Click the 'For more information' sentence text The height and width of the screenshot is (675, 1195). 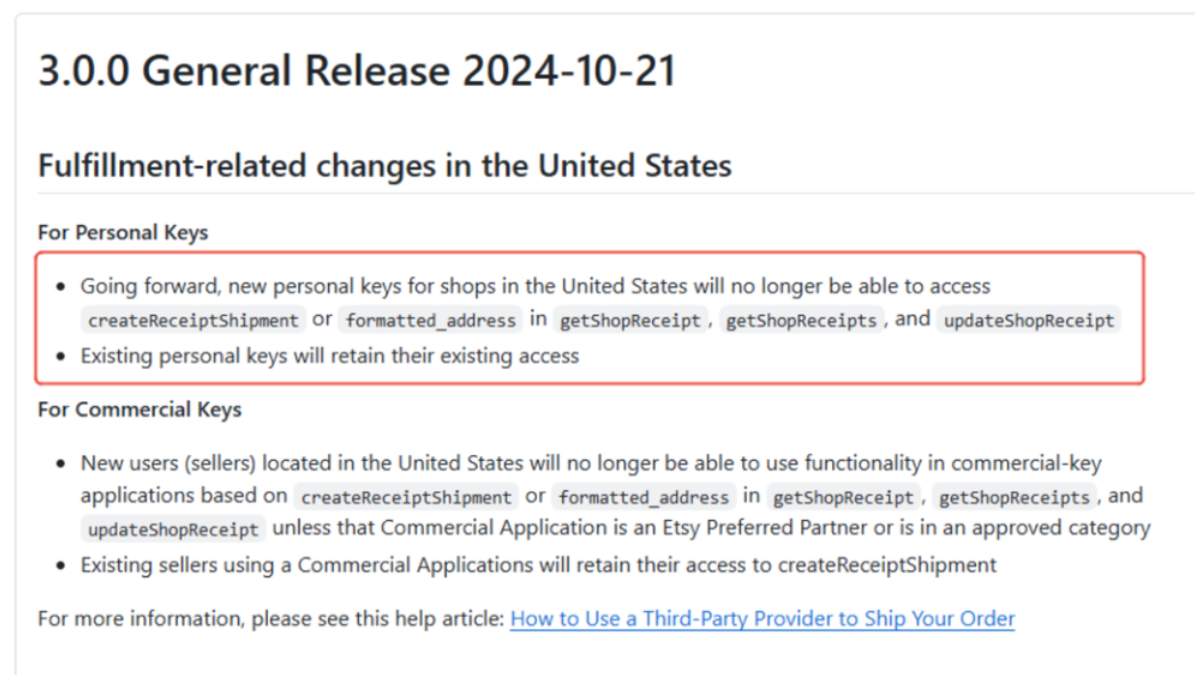(x=270, y=619)
